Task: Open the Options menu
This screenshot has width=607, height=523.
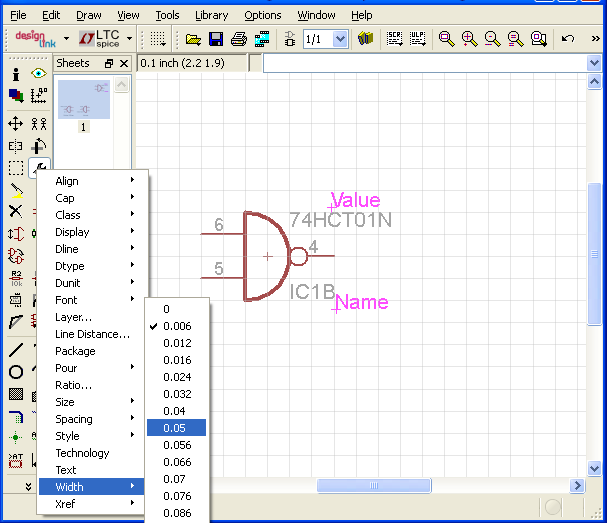Action: [262, 15]
